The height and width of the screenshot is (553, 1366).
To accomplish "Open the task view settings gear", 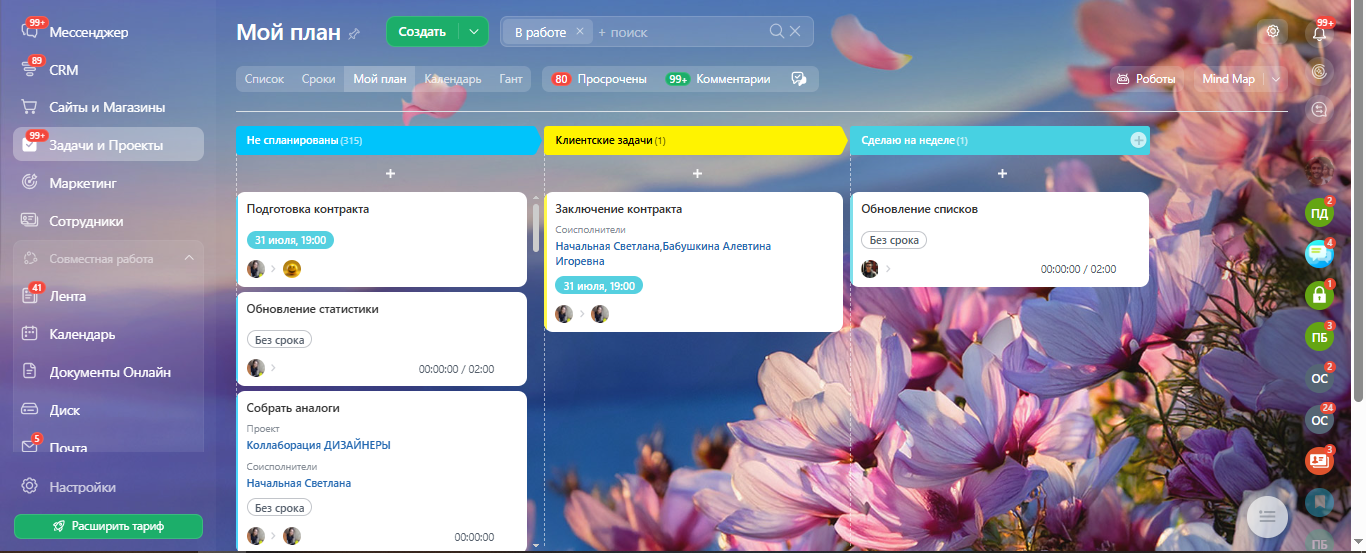I will point(1273,31).
